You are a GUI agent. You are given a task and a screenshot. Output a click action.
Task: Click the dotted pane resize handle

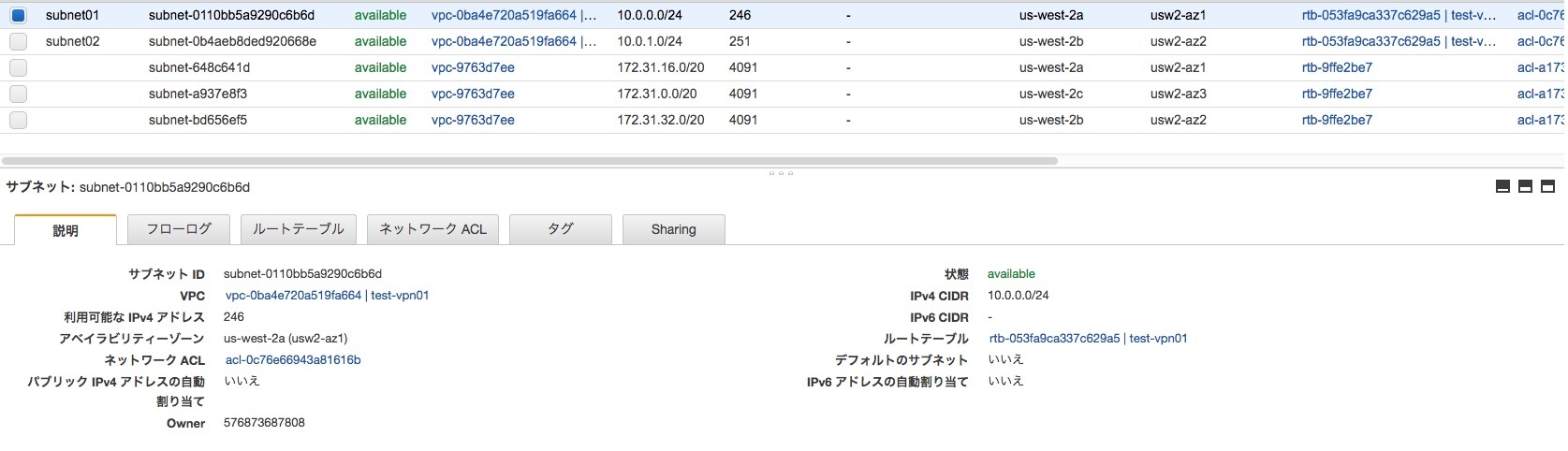point(781,173)
